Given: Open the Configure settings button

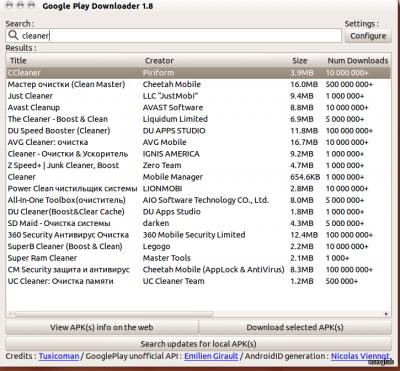Looking at the screenshot, I should click(x=368, y=36).
